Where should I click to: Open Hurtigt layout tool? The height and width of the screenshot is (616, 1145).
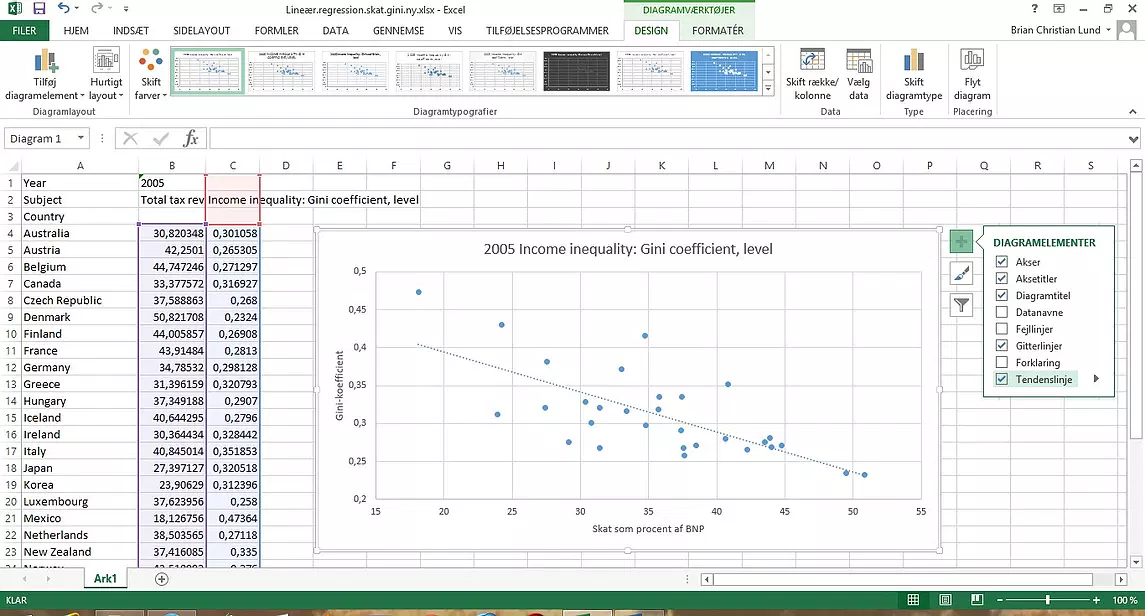click(106, 74)
